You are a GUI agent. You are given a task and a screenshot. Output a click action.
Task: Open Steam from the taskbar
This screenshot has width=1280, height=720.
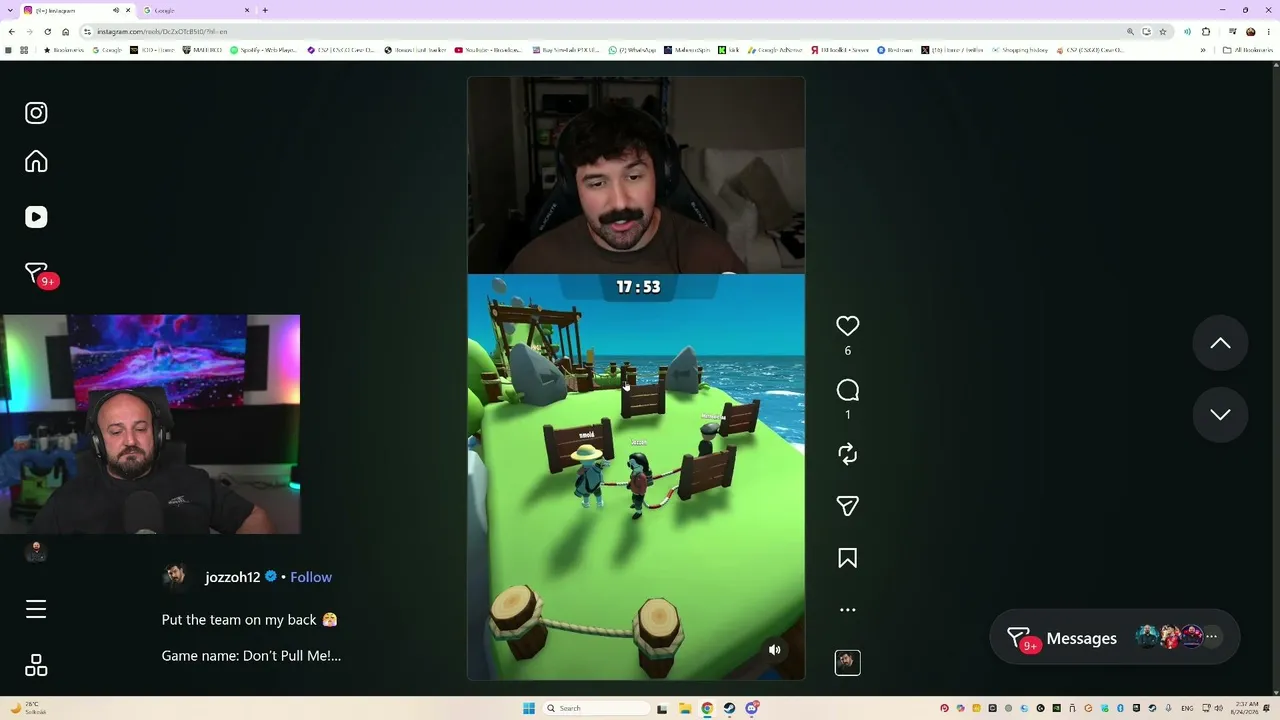click(x=730, y=708)
